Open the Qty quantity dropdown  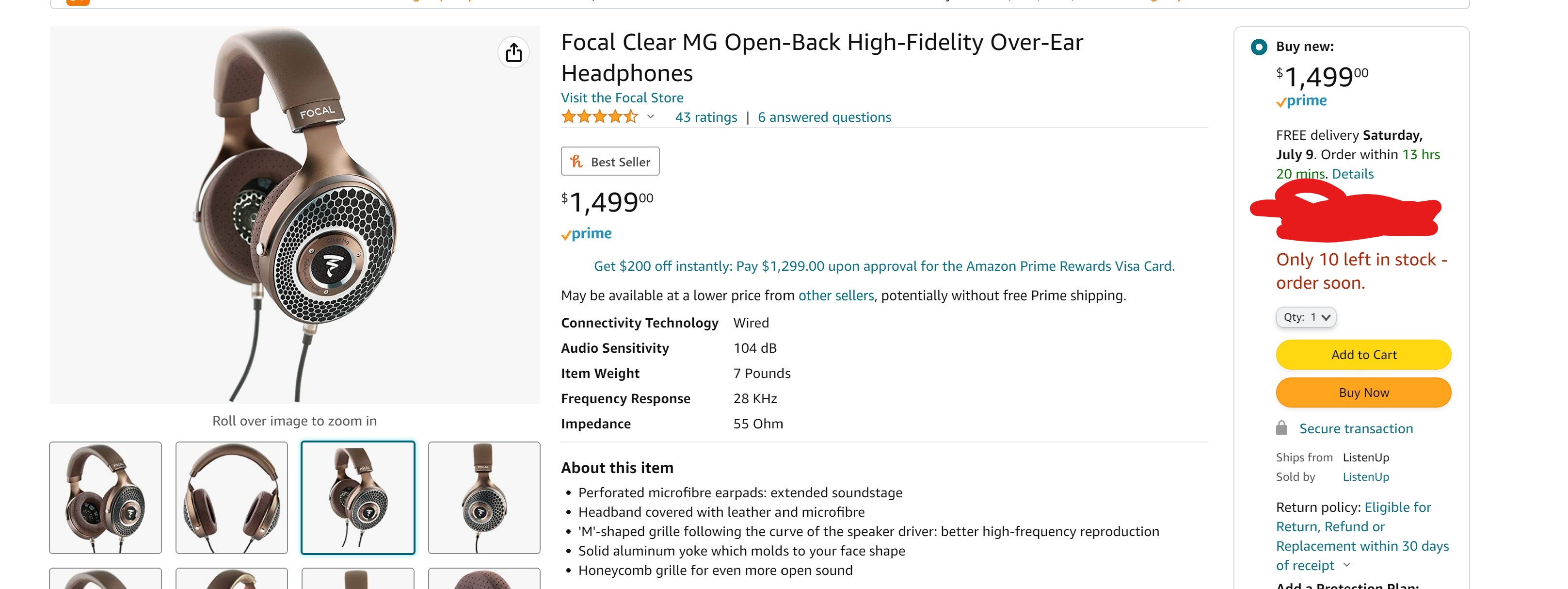[x=1306, y=317]
